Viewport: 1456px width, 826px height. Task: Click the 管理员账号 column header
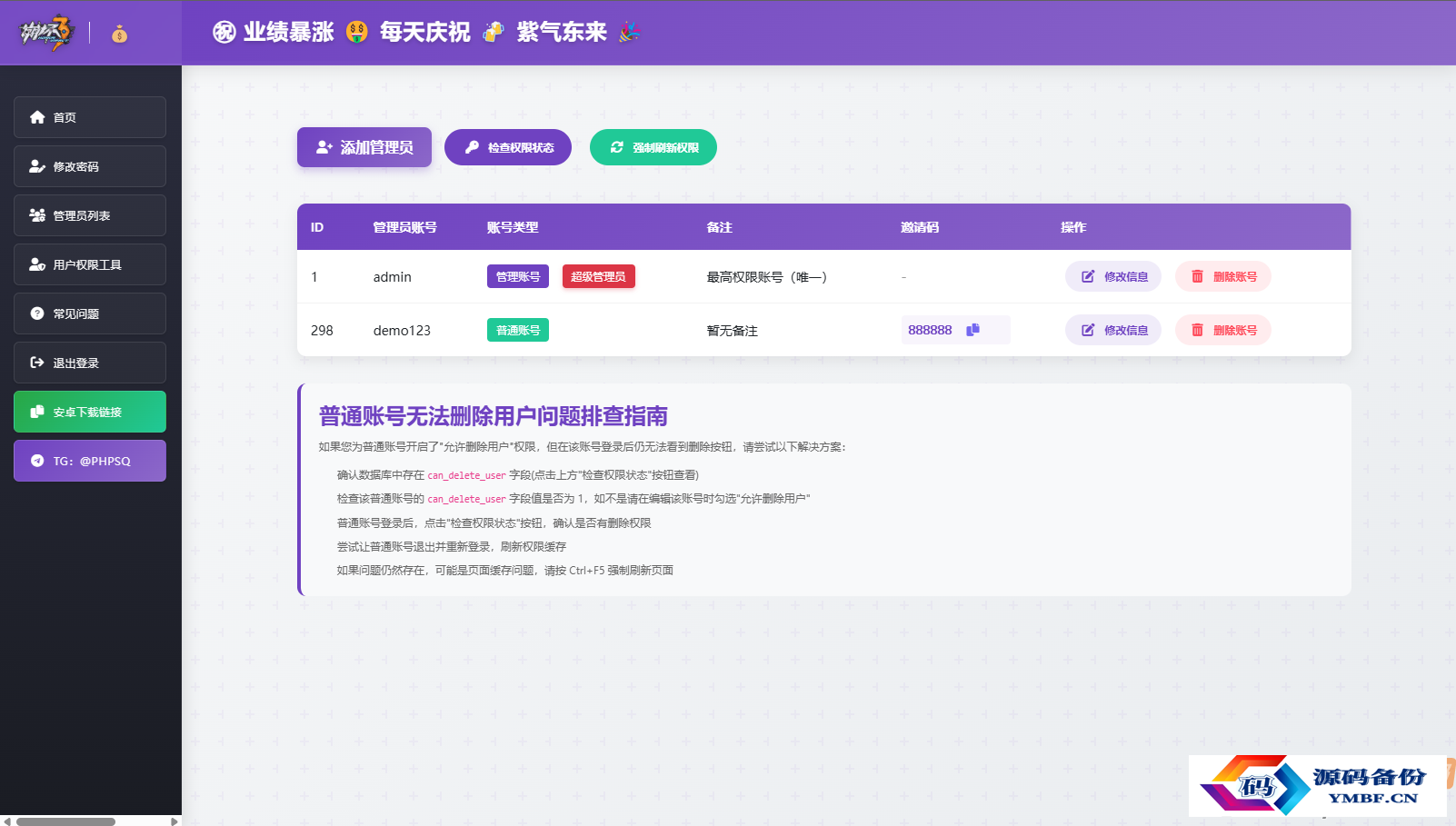tap(405, 227)
